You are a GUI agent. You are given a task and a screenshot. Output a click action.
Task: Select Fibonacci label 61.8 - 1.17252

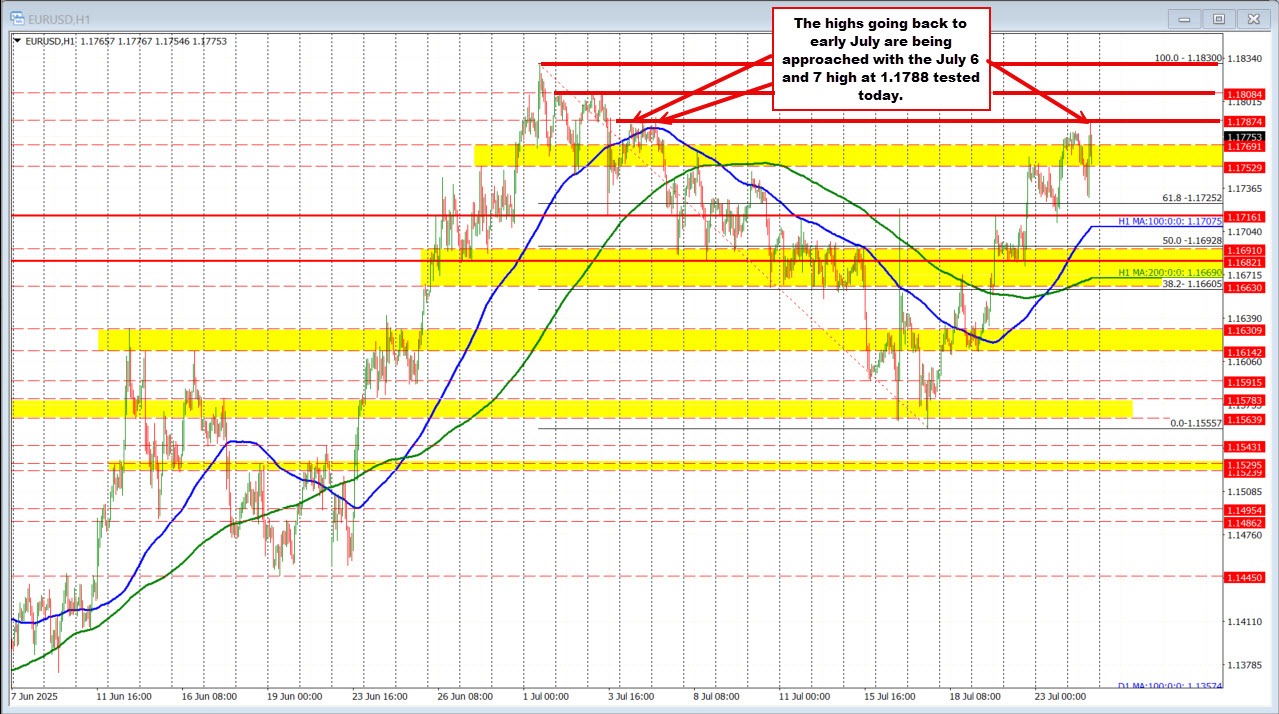tap(1192, 198)
